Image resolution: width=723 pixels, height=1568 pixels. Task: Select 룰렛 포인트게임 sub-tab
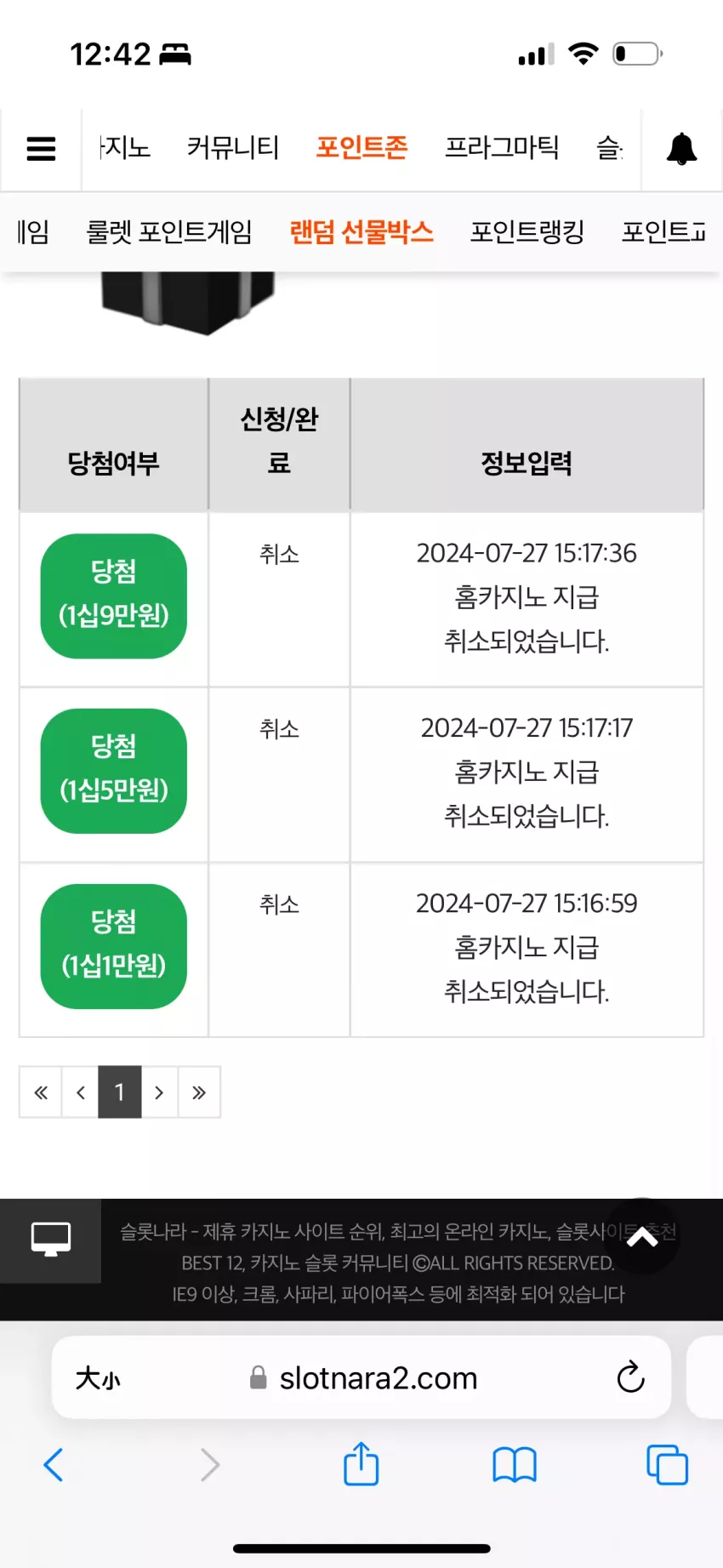[169, 231]
